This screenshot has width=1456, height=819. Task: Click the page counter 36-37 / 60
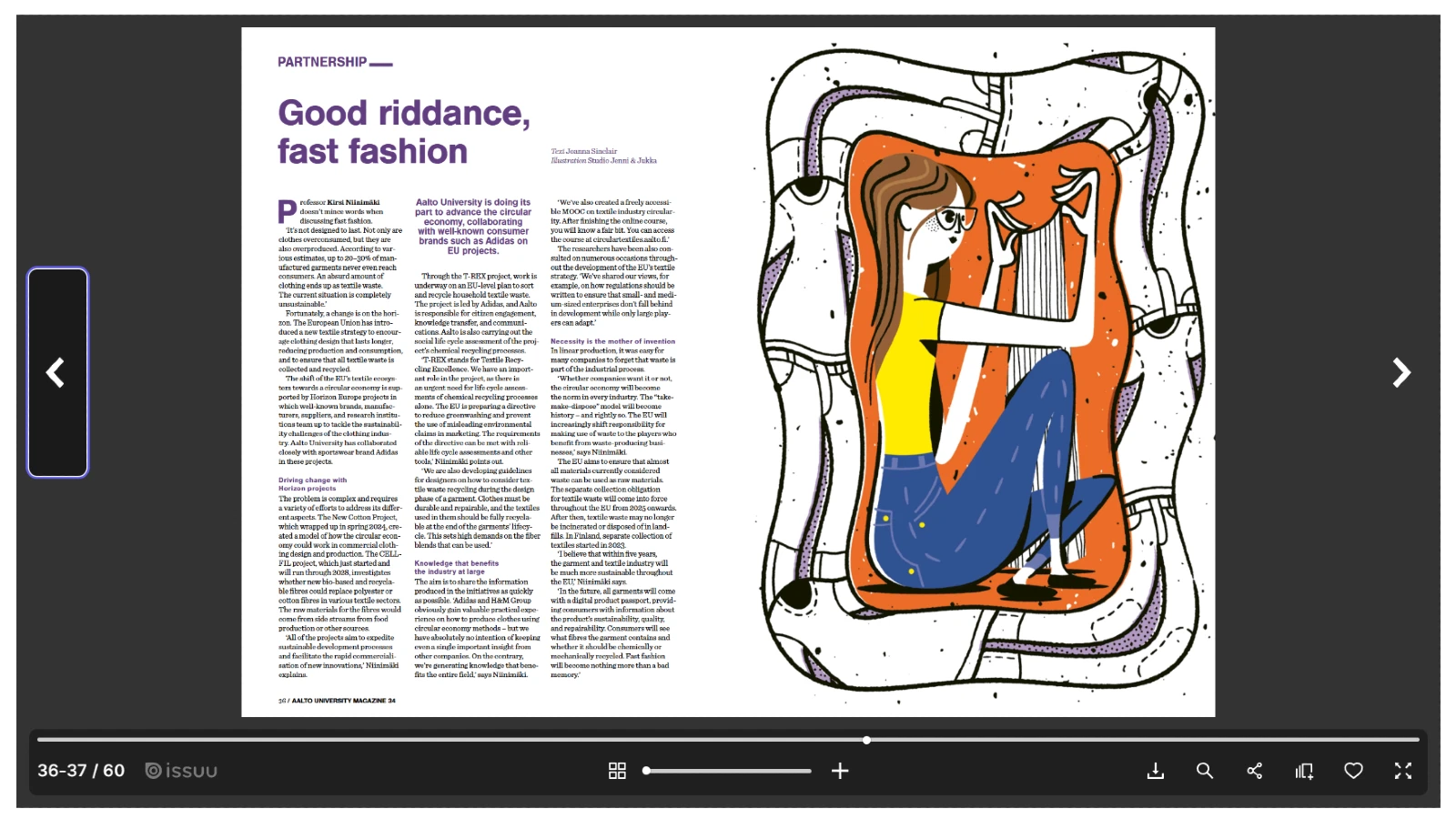(x=81, y=771)
